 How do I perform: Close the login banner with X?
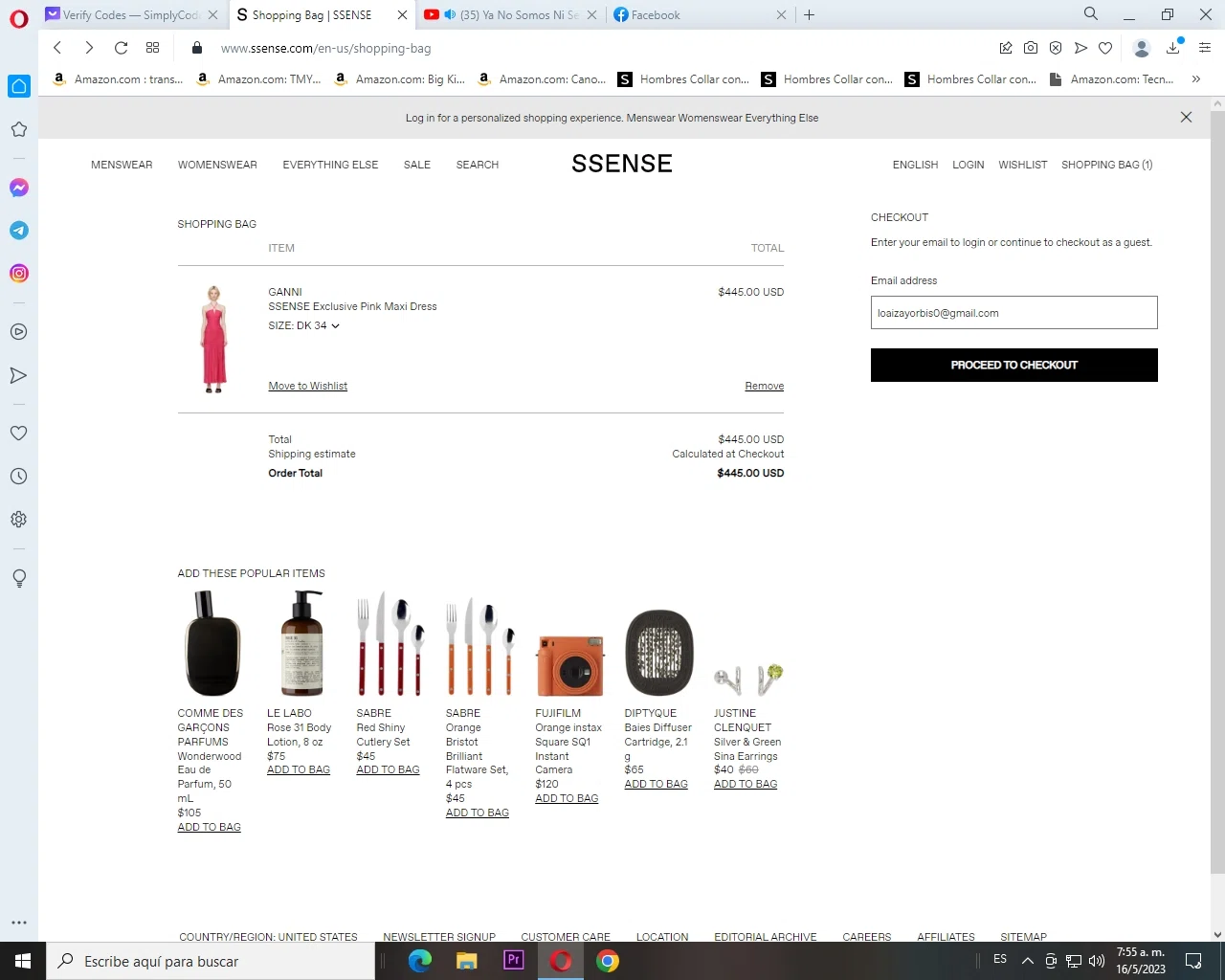tap(1186, 117)
